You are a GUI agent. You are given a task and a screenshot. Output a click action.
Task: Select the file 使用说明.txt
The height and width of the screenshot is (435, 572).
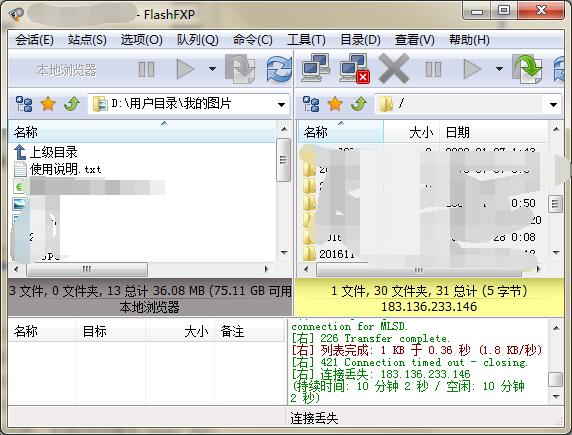click(58, 169)
